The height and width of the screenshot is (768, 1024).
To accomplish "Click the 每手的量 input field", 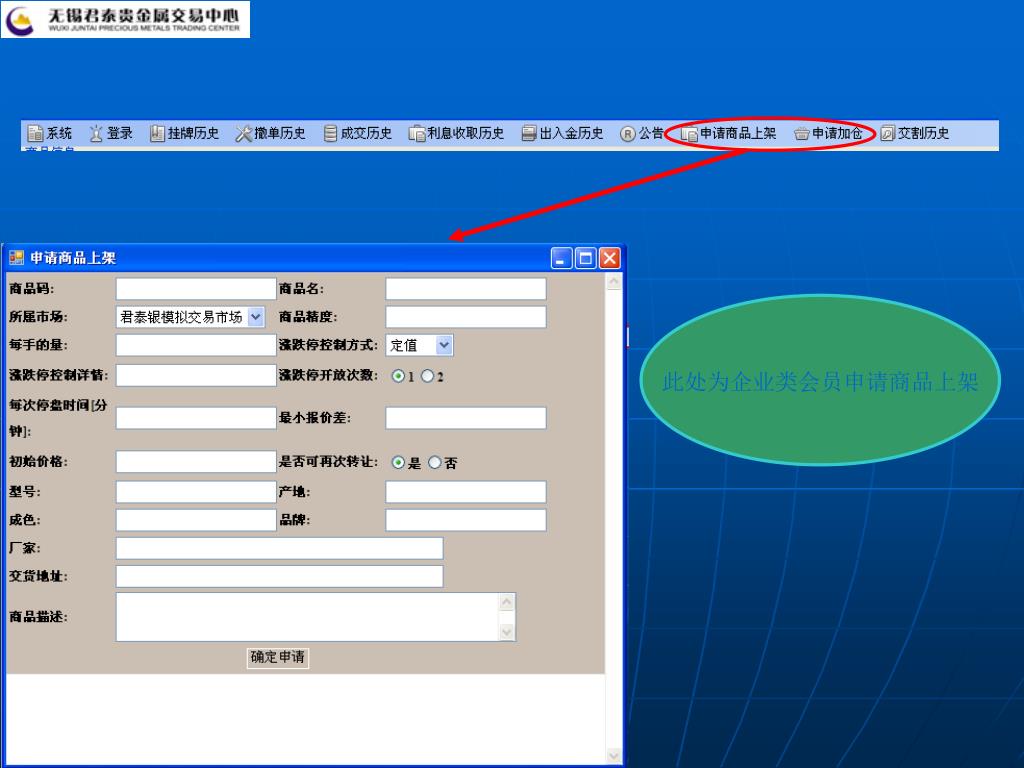I will point(196,345).
